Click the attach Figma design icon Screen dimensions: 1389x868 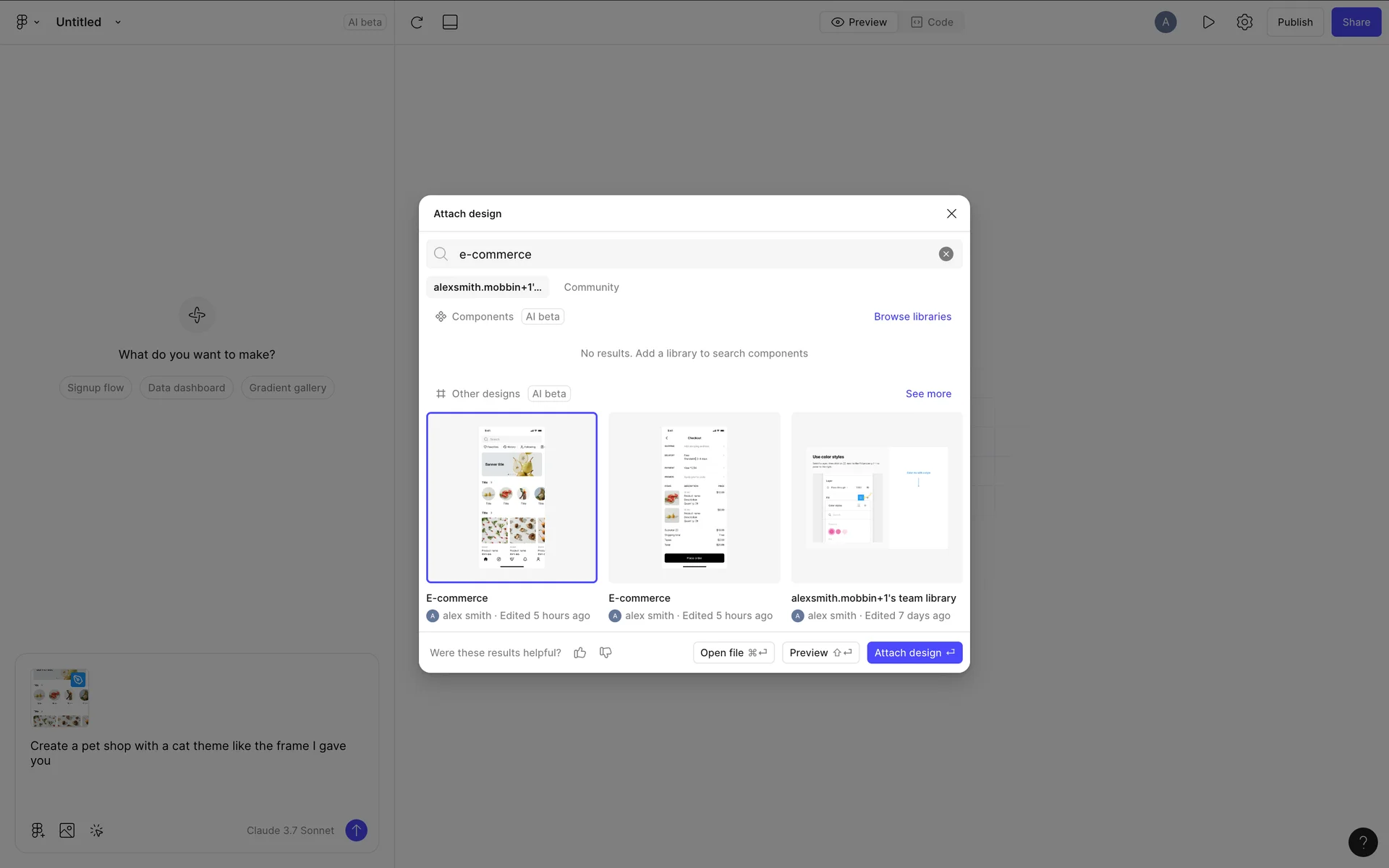38,830
